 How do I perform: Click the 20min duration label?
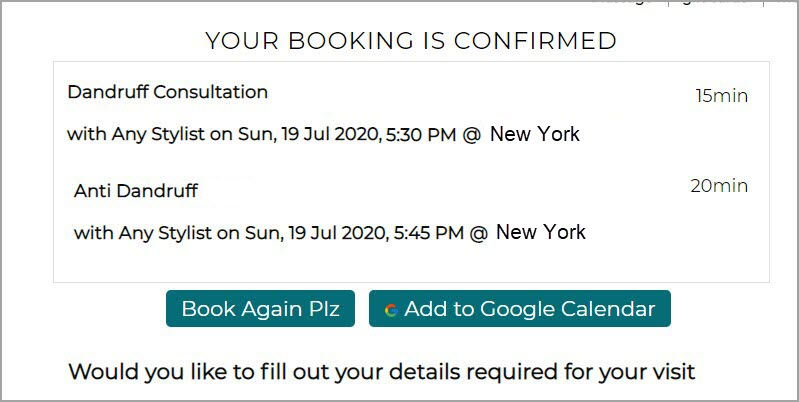point(719,186)
